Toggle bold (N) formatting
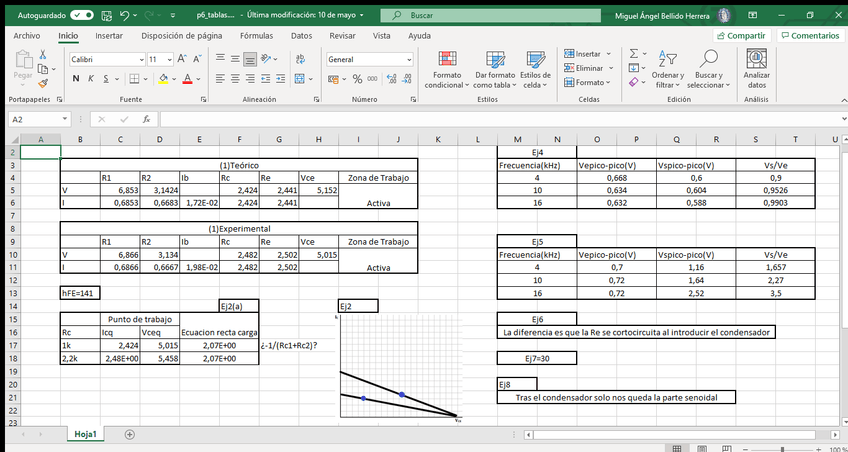The height and width of the screenshot is (452, 848). [76, 79]
